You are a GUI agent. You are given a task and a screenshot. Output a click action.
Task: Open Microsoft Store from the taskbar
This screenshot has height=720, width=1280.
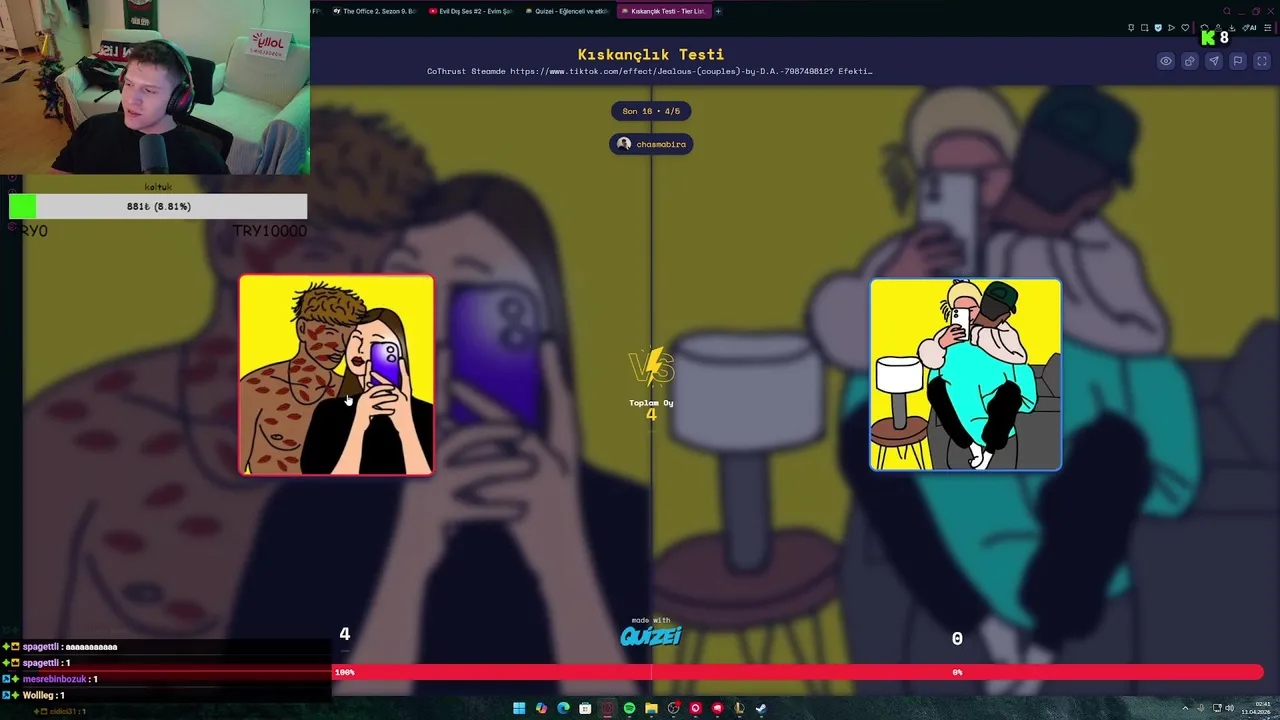[585, 708]
